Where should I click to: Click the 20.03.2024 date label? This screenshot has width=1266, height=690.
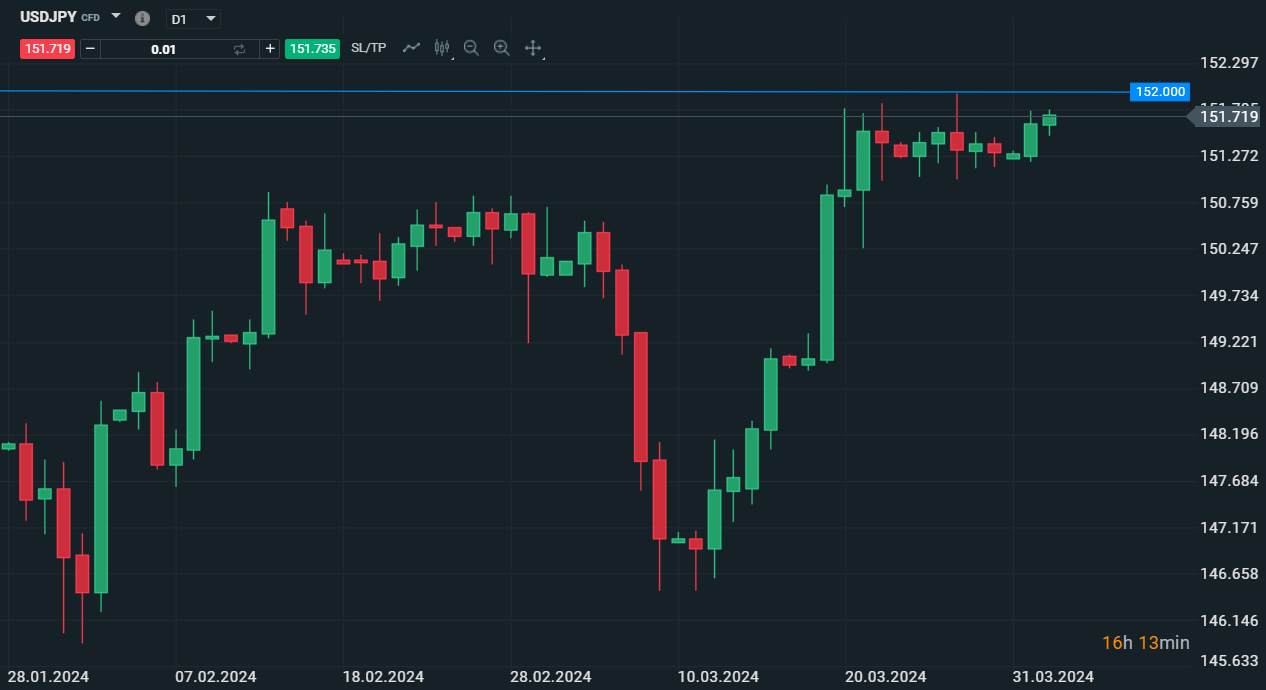886,677
